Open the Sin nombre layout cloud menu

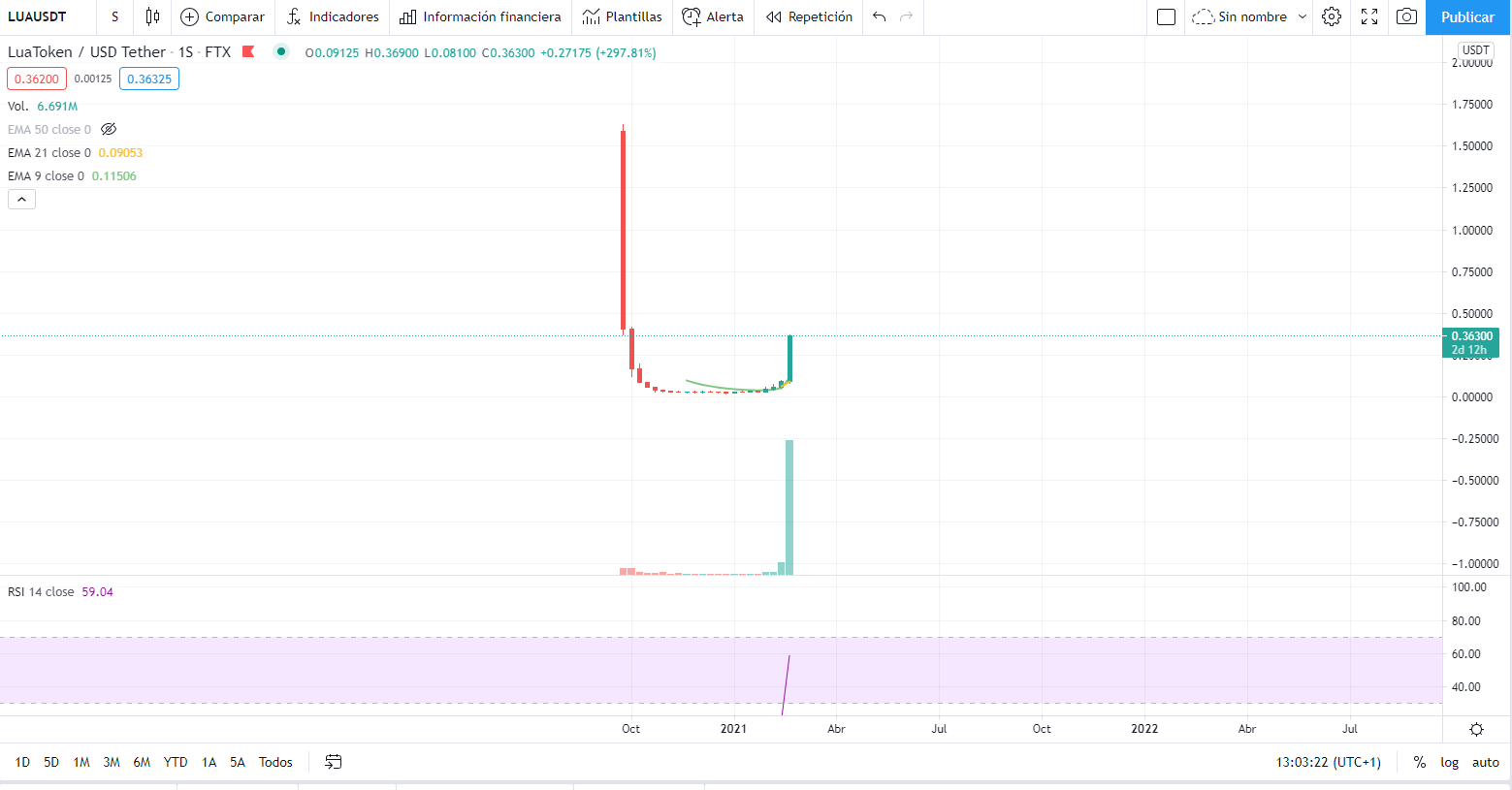[1249, 16]
